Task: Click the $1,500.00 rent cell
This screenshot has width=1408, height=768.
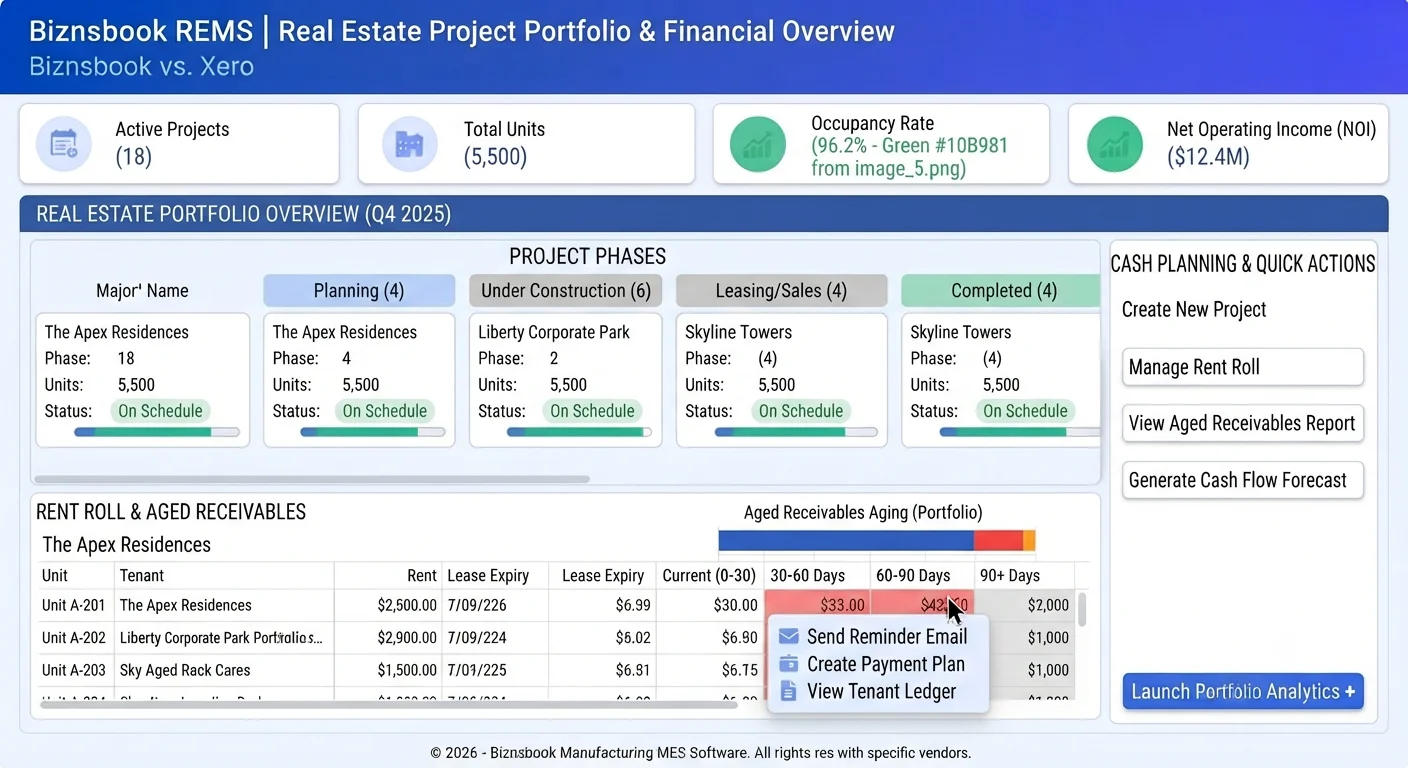Action: (388, 670)
